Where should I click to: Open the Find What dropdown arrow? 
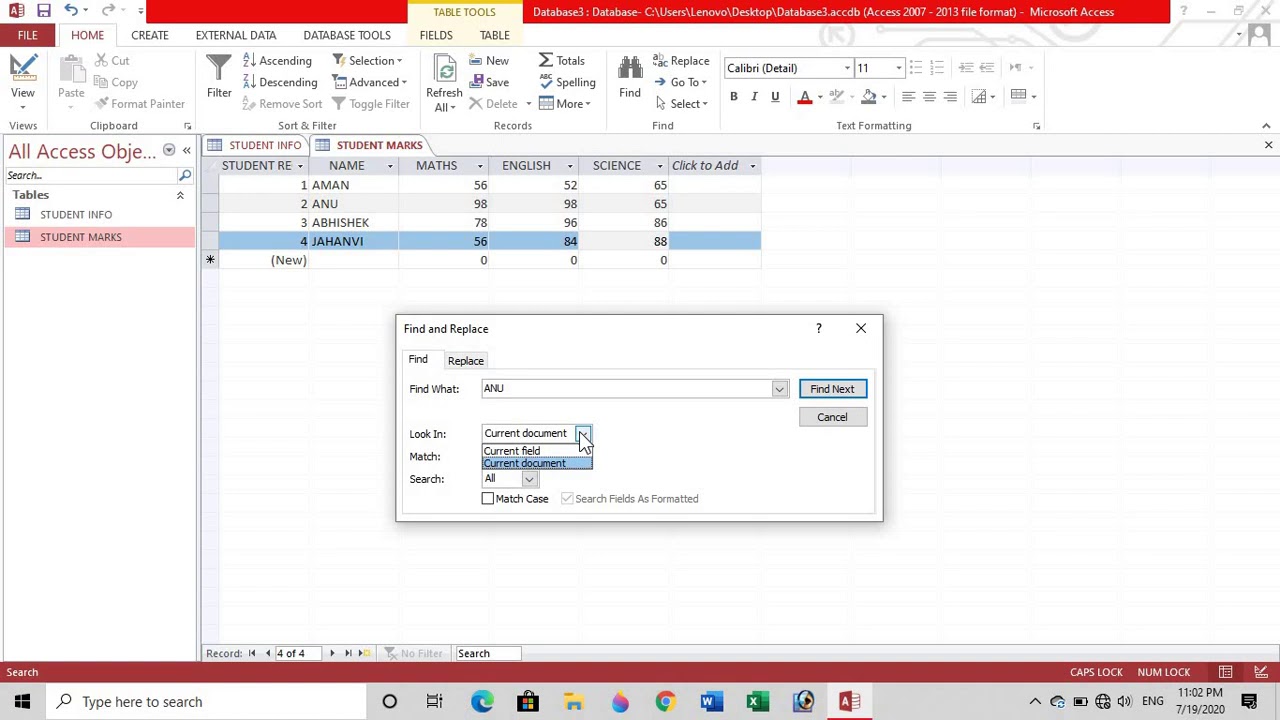[779, 389]
